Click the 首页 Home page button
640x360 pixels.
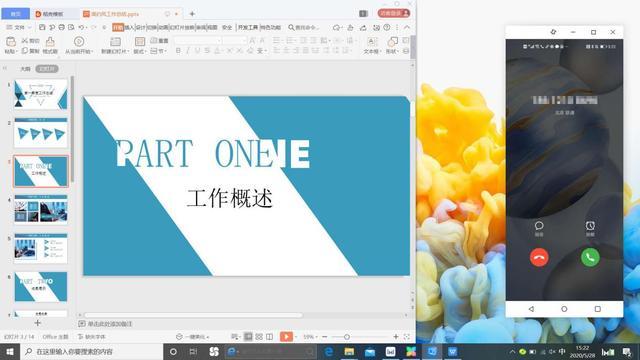click(16, 13)
